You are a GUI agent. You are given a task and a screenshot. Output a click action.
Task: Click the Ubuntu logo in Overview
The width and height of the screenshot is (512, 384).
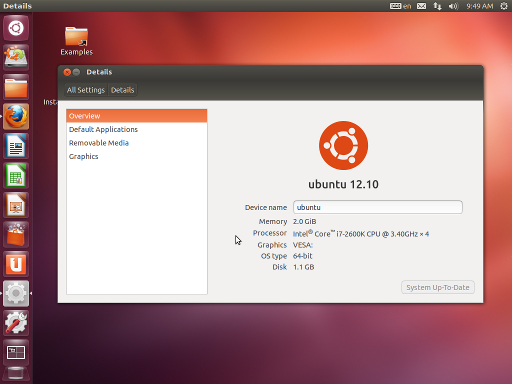pyautogui.click(x=343, y=145)
